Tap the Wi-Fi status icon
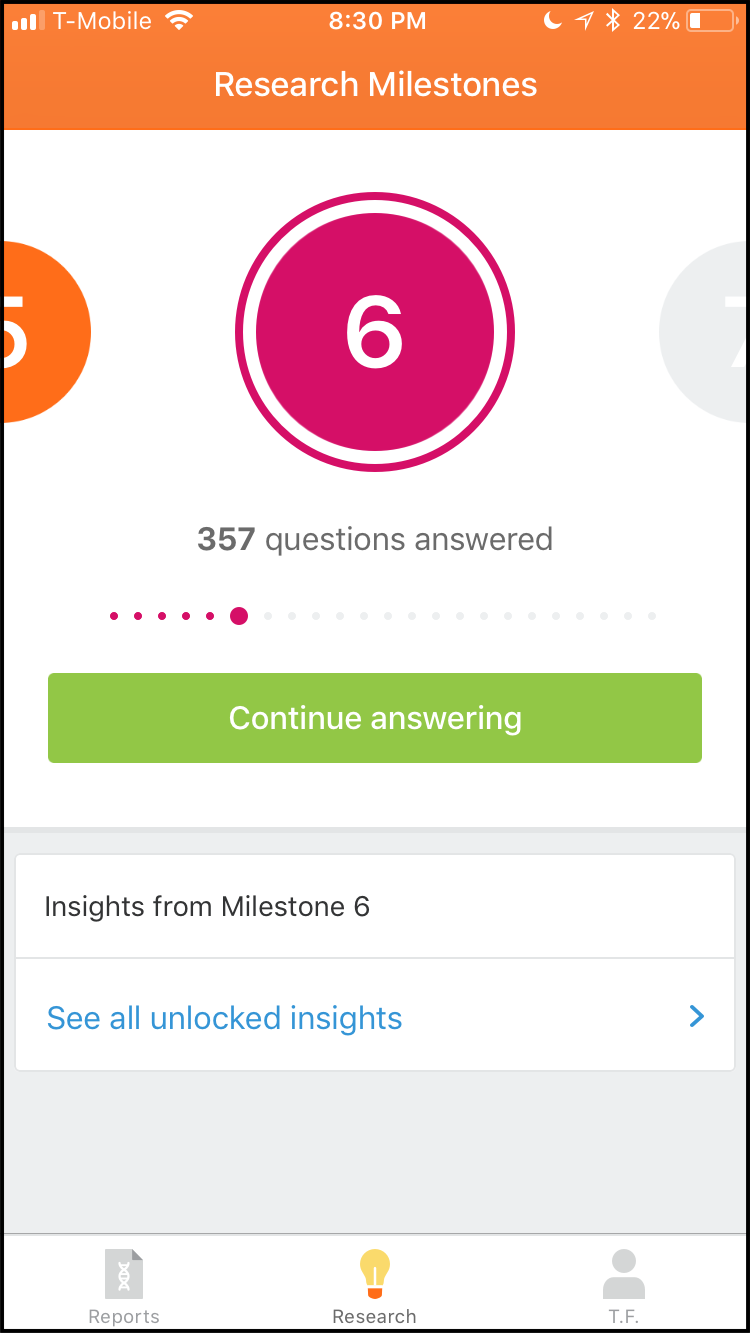The image size is (750, 1334). 180,21
